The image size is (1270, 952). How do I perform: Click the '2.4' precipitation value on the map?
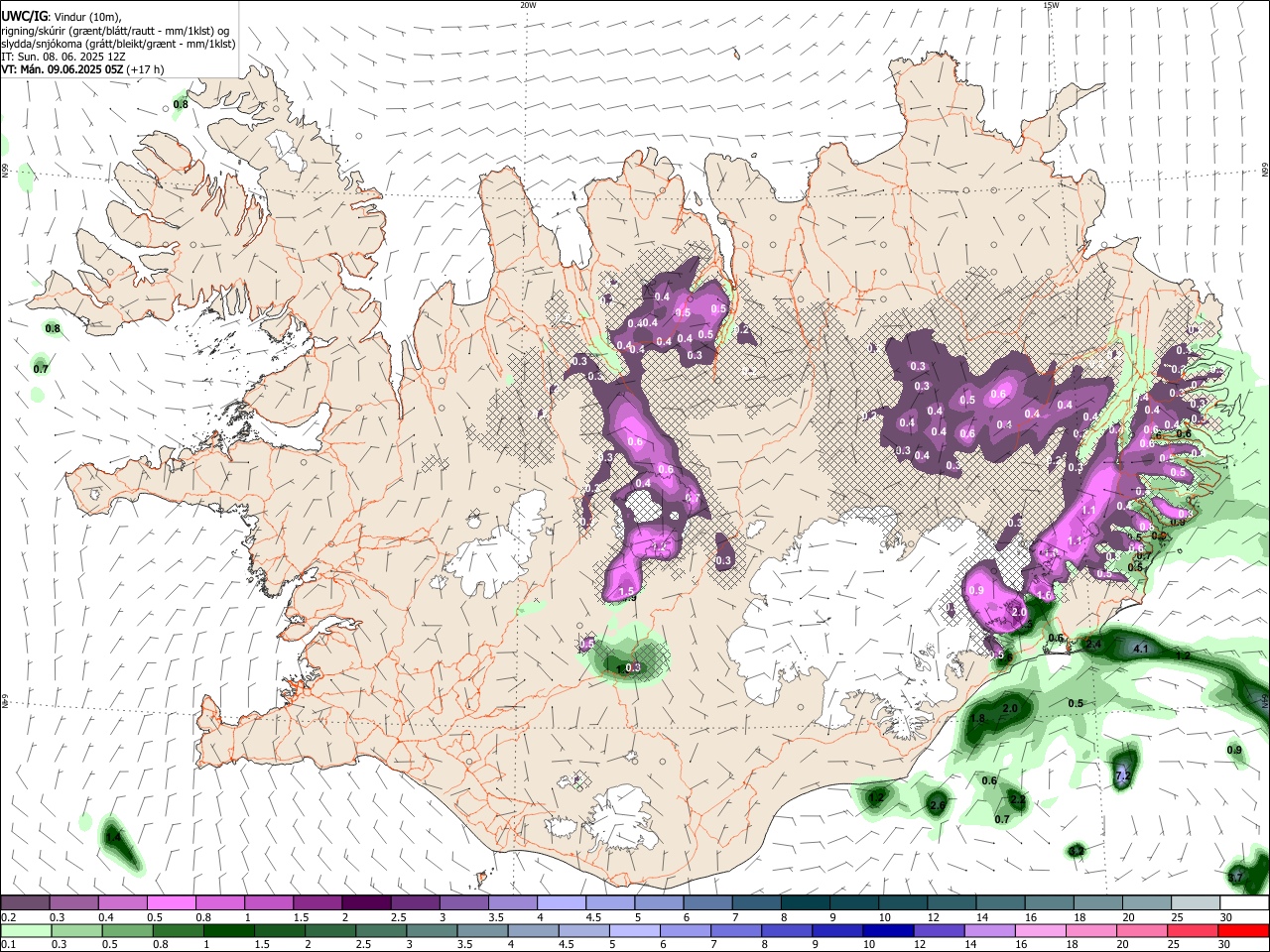tap(1094, 645)
